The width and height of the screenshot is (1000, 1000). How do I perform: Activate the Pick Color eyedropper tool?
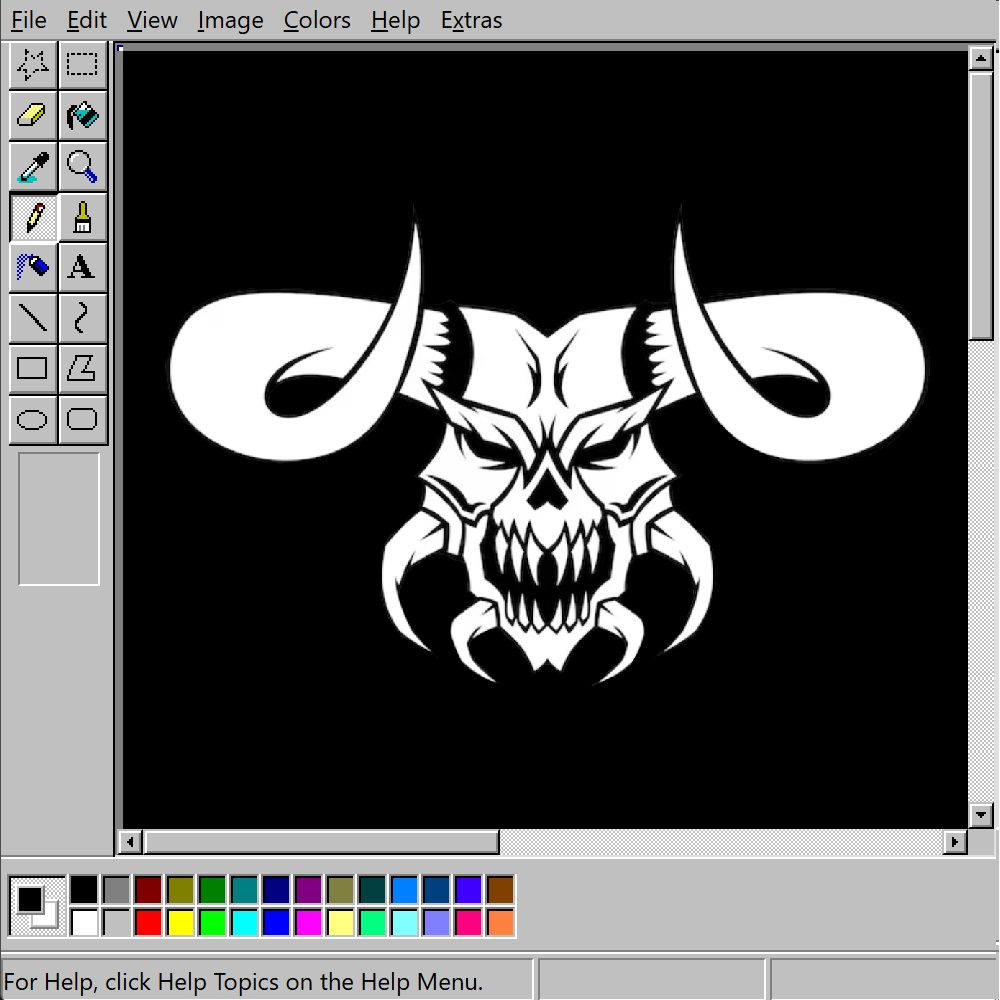pyautogui.click(x=33, y=166)
